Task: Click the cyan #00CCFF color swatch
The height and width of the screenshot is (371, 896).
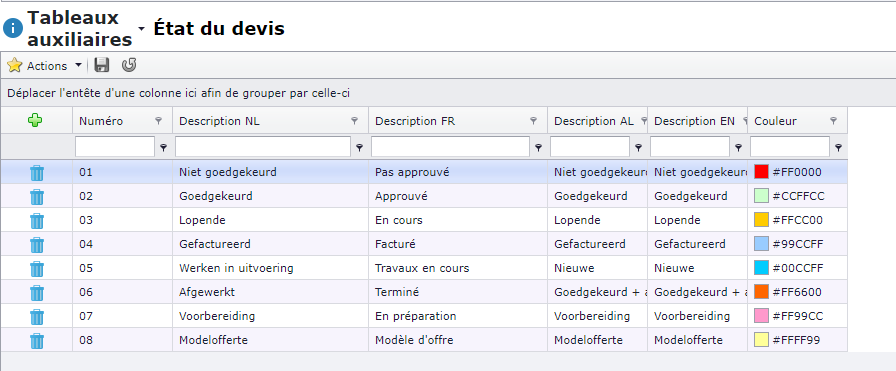Action: point(761,268)
